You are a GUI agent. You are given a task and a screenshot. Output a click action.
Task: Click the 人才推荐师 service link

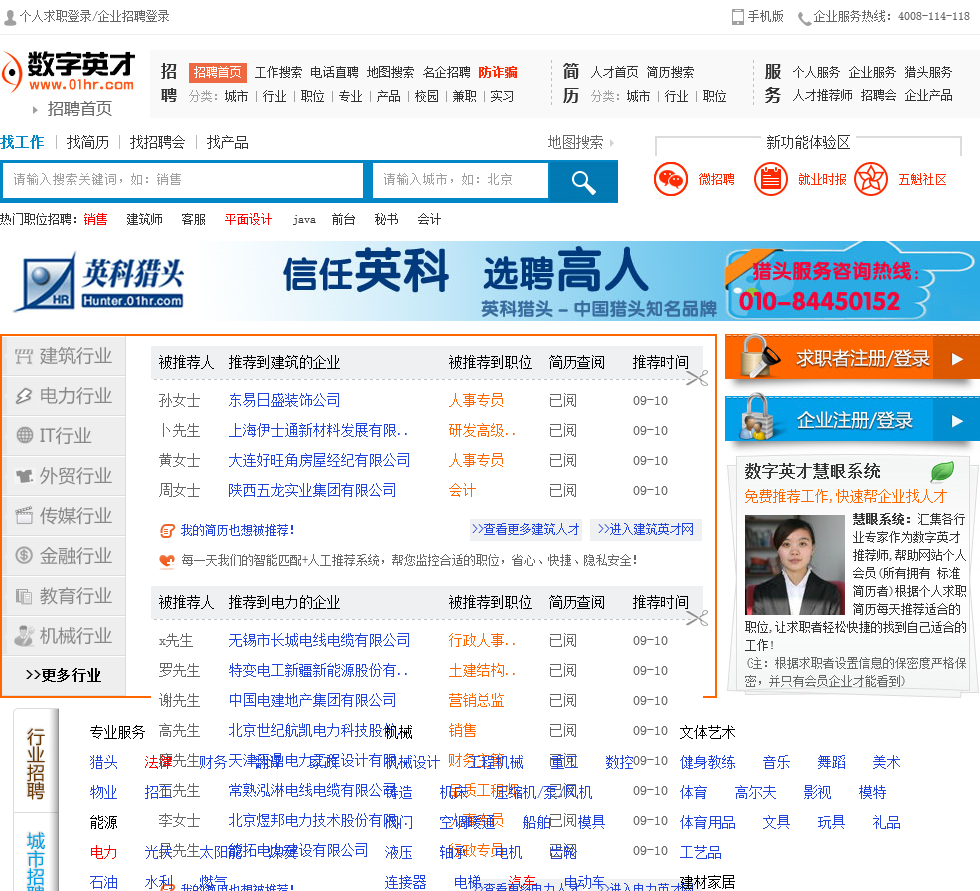point(822,96)
